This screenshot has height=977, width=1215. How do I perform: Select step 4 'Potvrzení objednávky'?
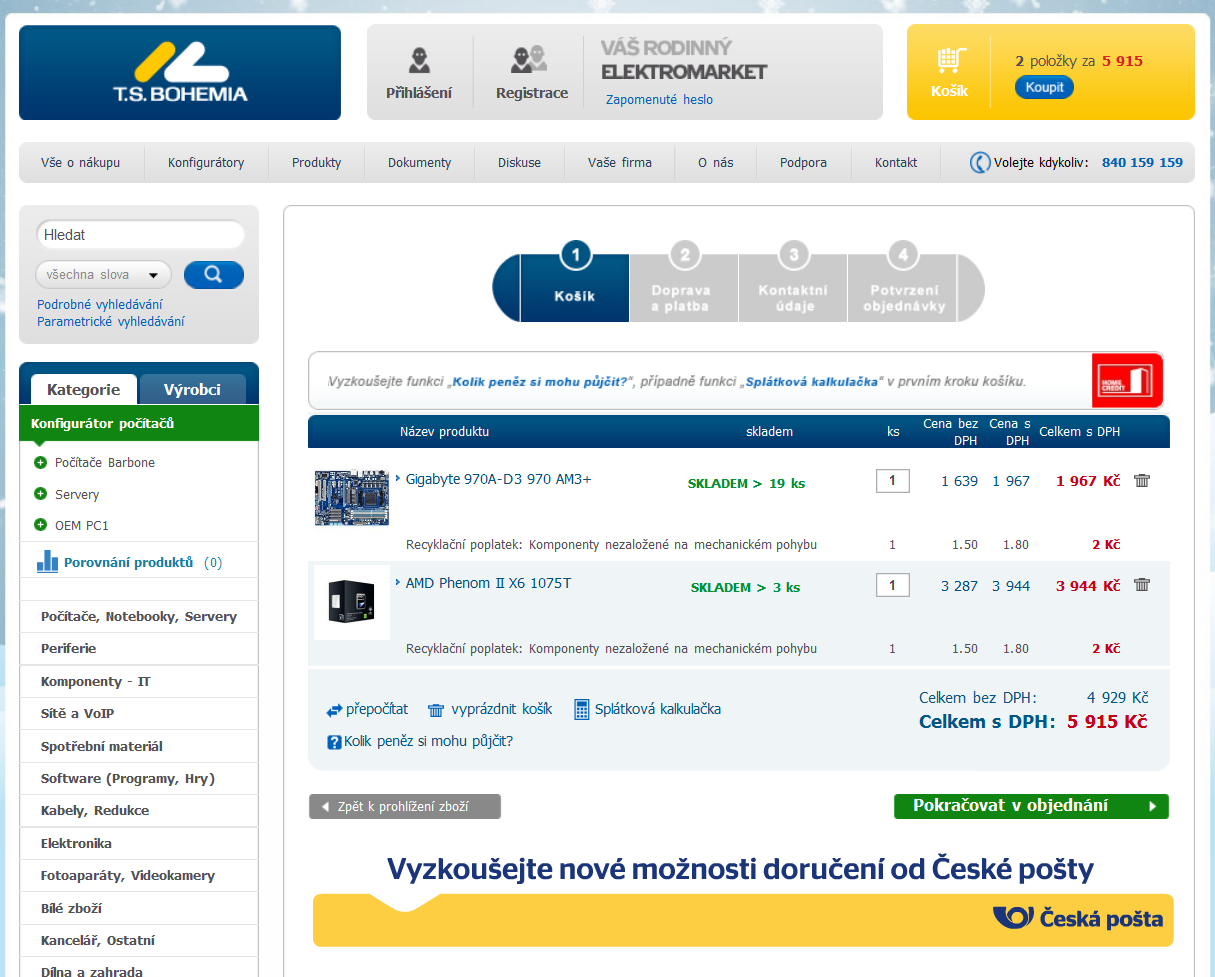pyautogui.click(x=904, y=288)
